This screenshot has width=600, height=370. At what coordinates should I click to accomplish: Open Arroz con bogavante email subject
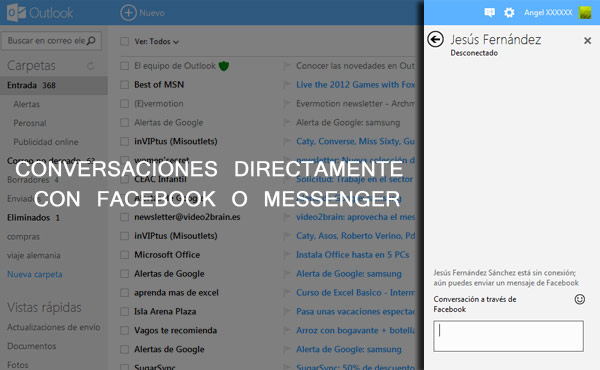coord(355,330)
